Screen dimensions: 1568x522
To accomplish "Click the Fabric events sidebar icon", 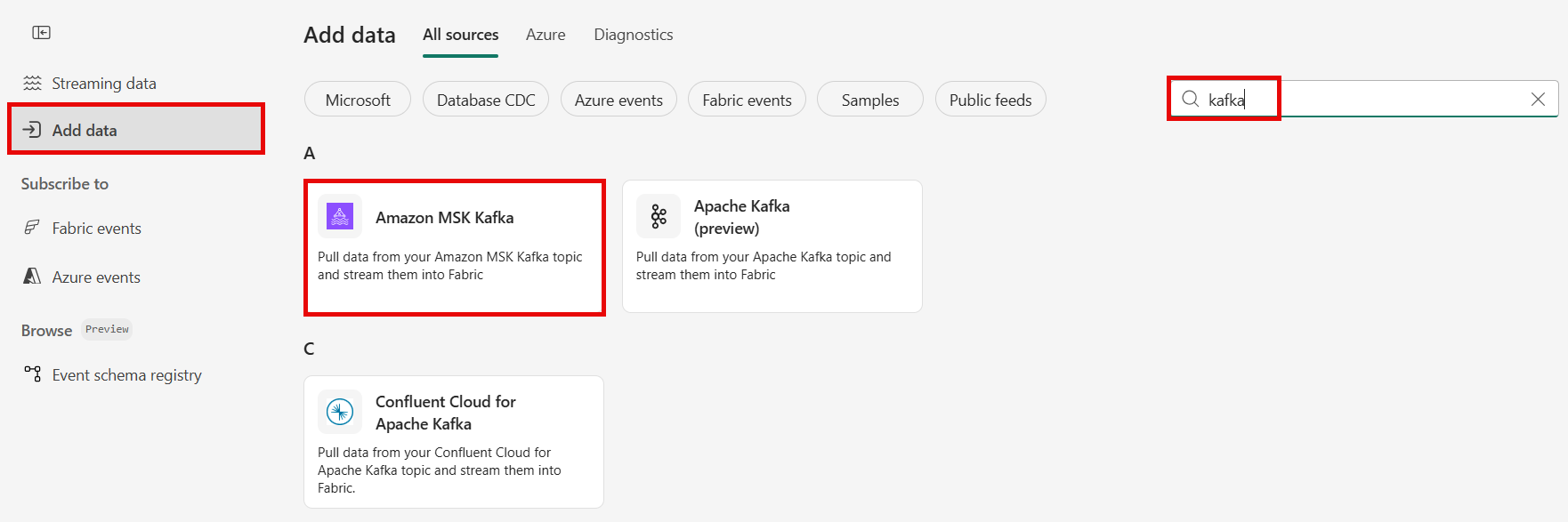I will tap(33, 228).
